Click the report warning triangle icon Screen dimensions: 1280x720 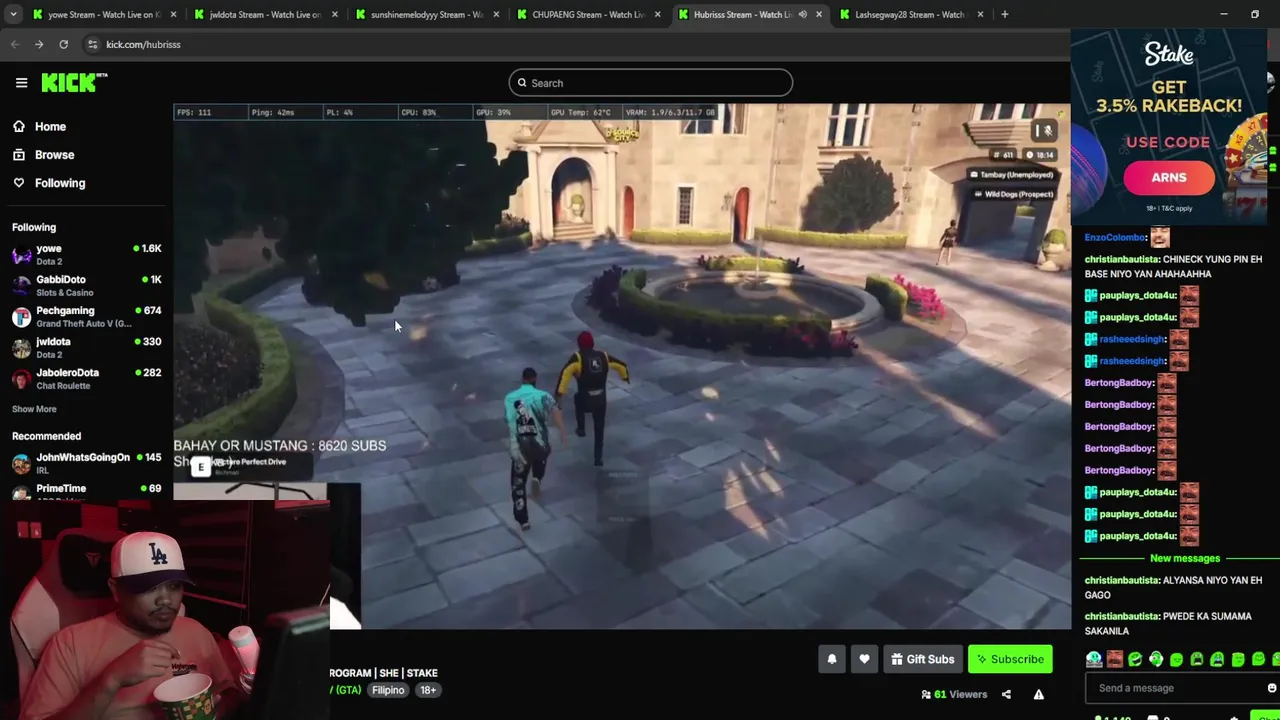pos(1038,694)
